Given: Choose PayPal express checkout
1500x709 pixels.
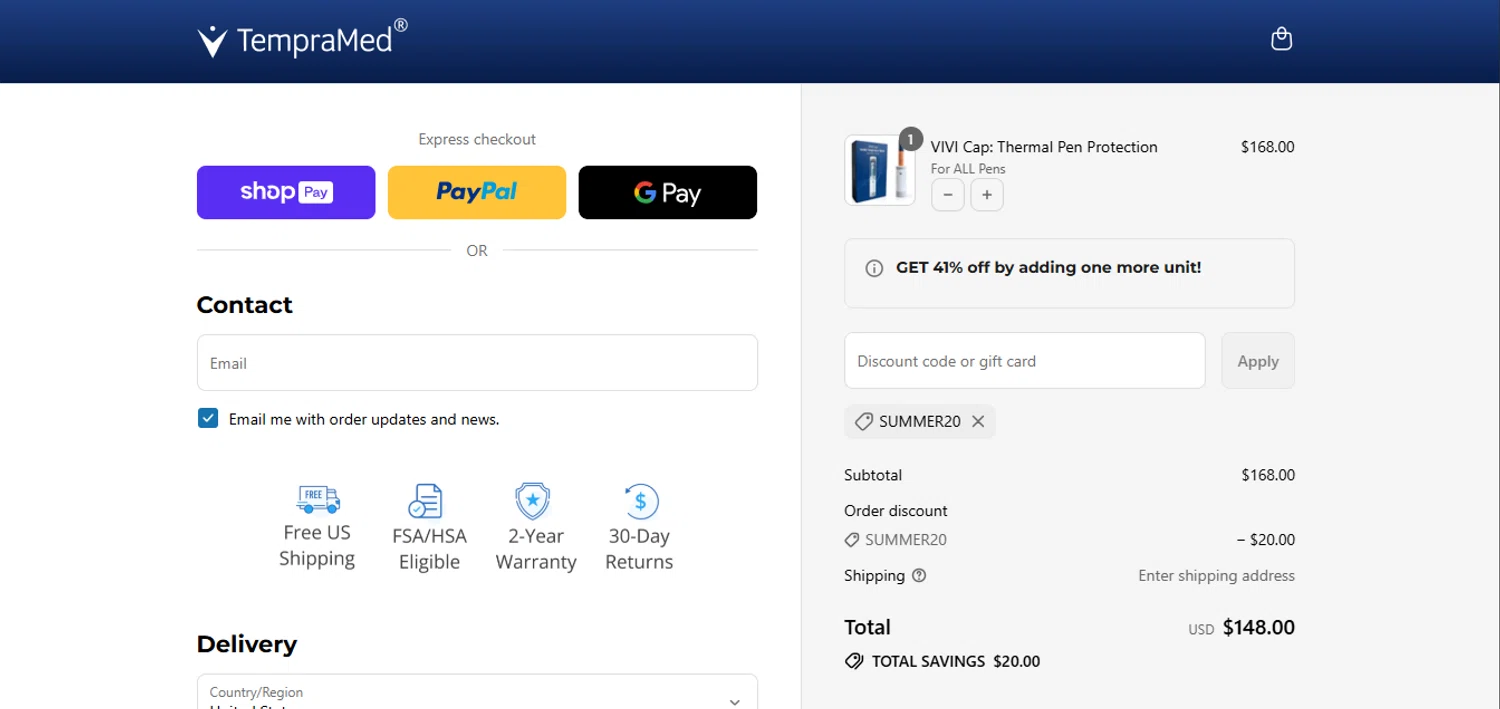Looking at the screenshot, I should [x=477, y=192].
